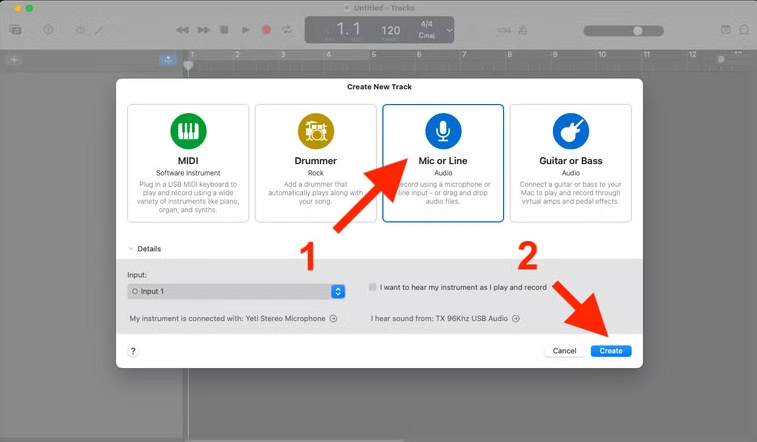Start recording with the red record button
The height and width of the screenshot is (442, 757).
(266, 30)
